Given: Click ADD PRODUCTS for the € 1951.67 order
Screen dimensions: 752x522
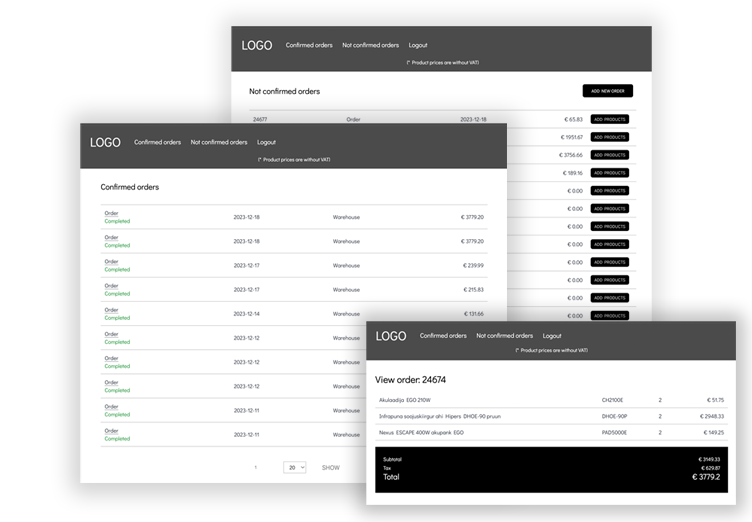Looking at the screenshot, I should coord(609,137).
